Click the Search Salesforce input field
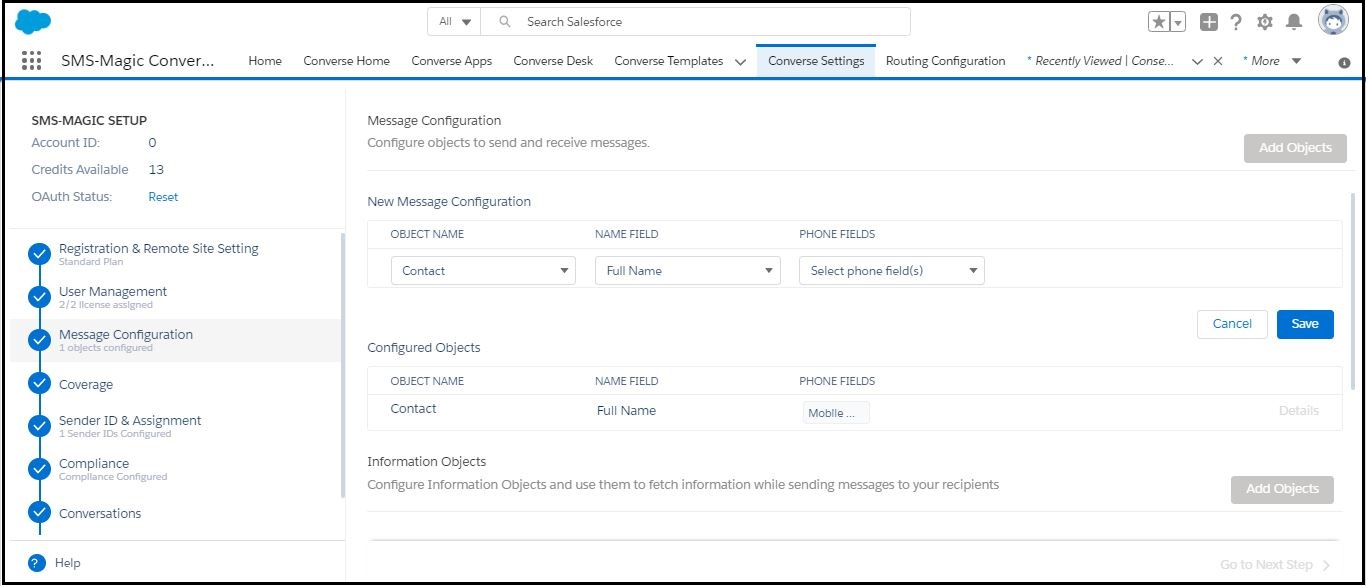This screenshot has height=586, width=1366. point(695,21)
